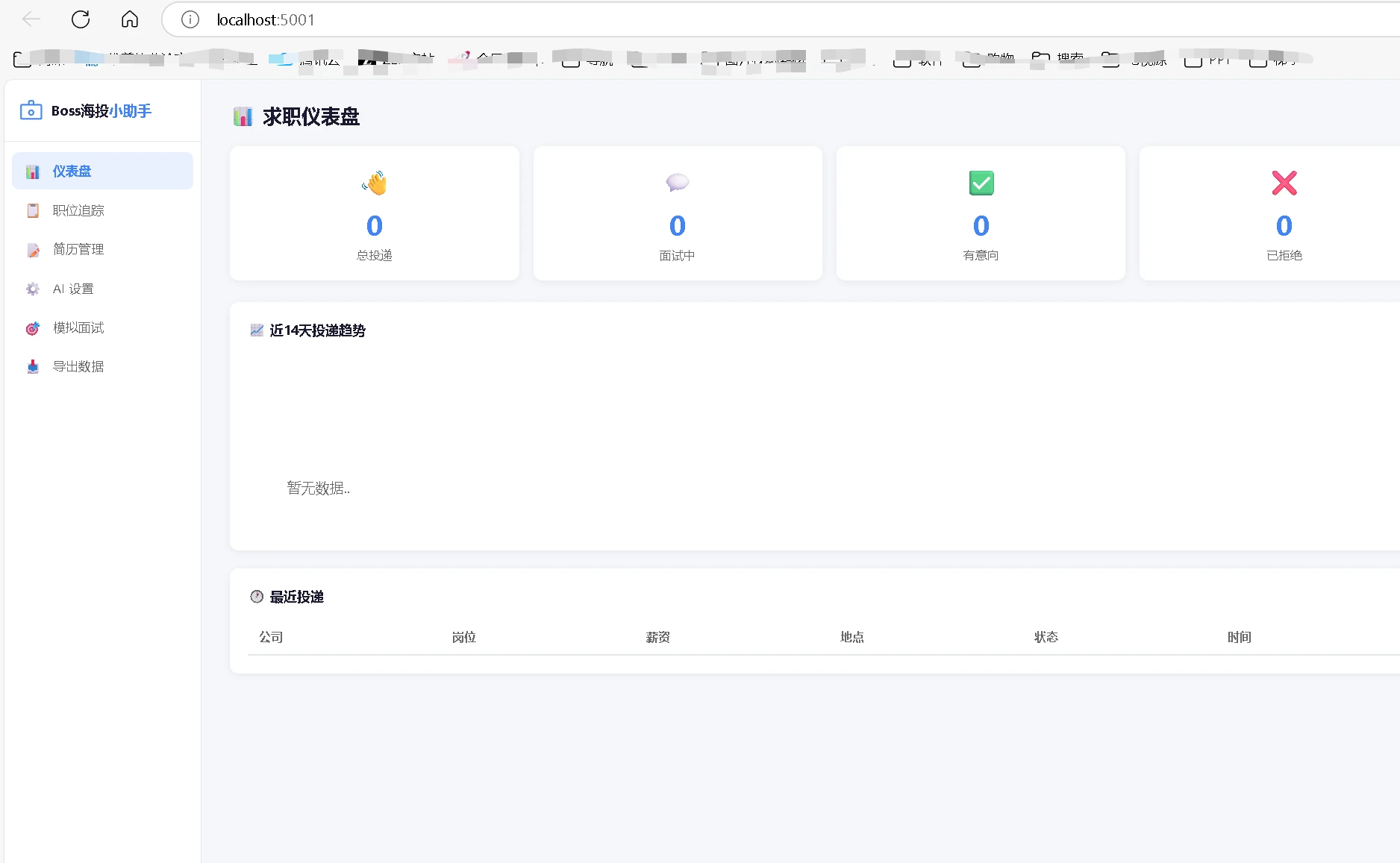The image size is (1400, 863).
Task: Click the 已拒绝 count value 0
Action: pos(1284,225)
